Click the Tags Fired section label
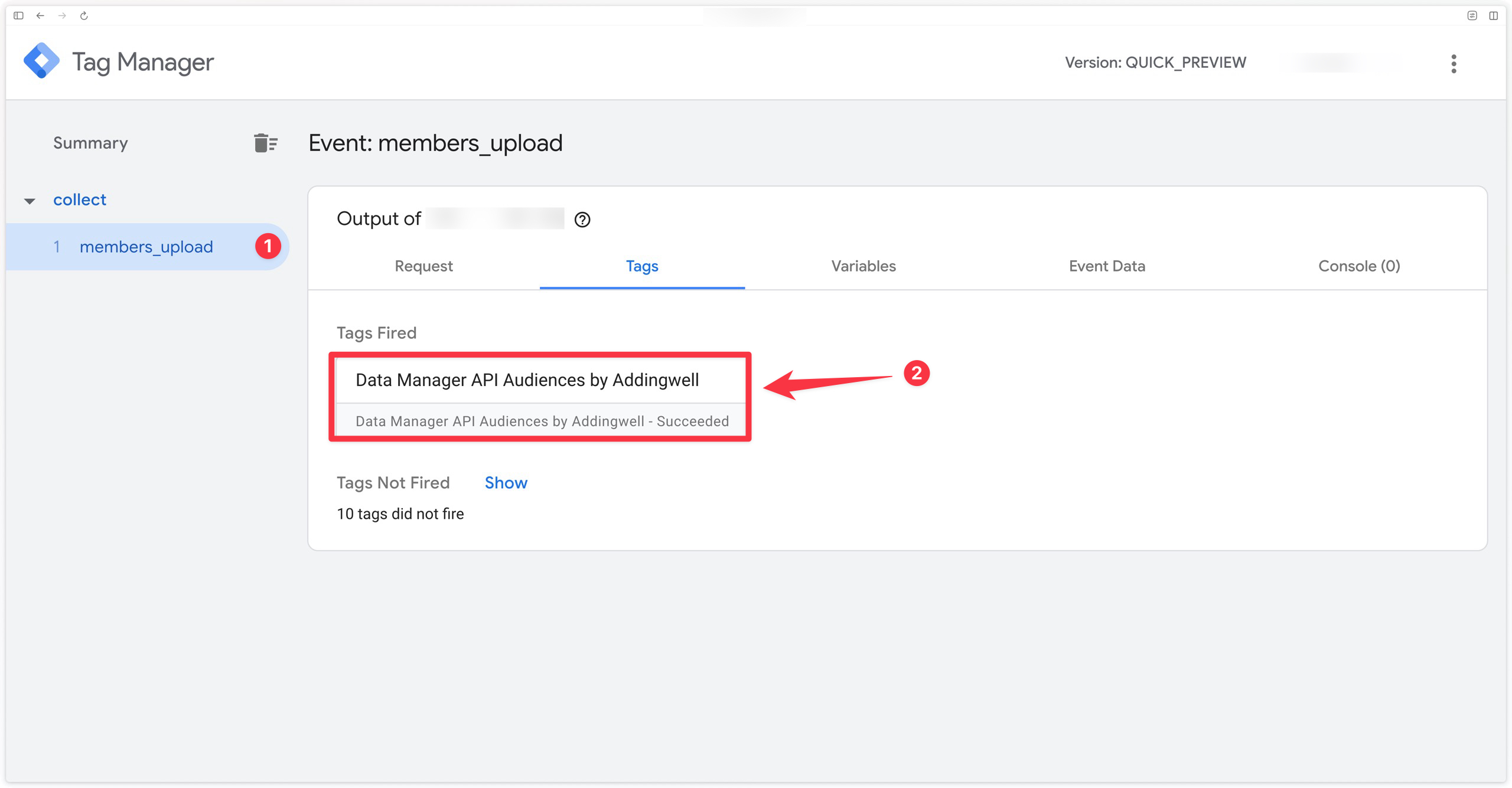 (376, 333)
